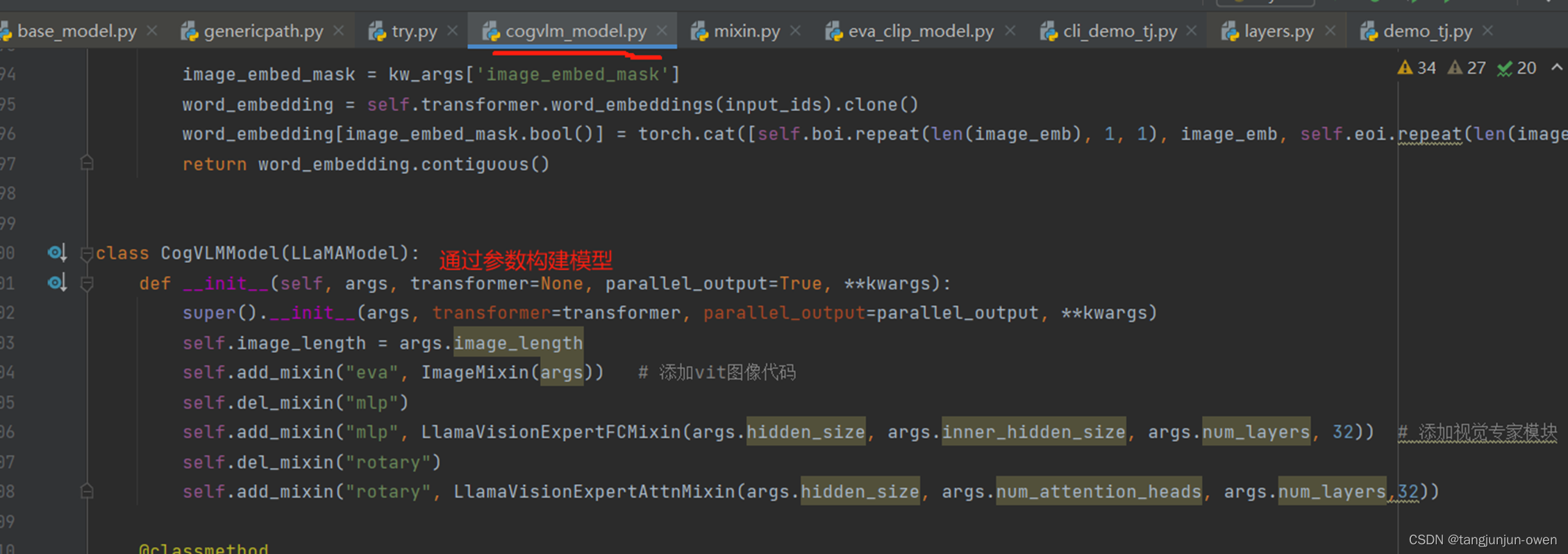Click the previous highlighted error arrow
This screenshot has width=1568, height=554.
[1556, 67]
